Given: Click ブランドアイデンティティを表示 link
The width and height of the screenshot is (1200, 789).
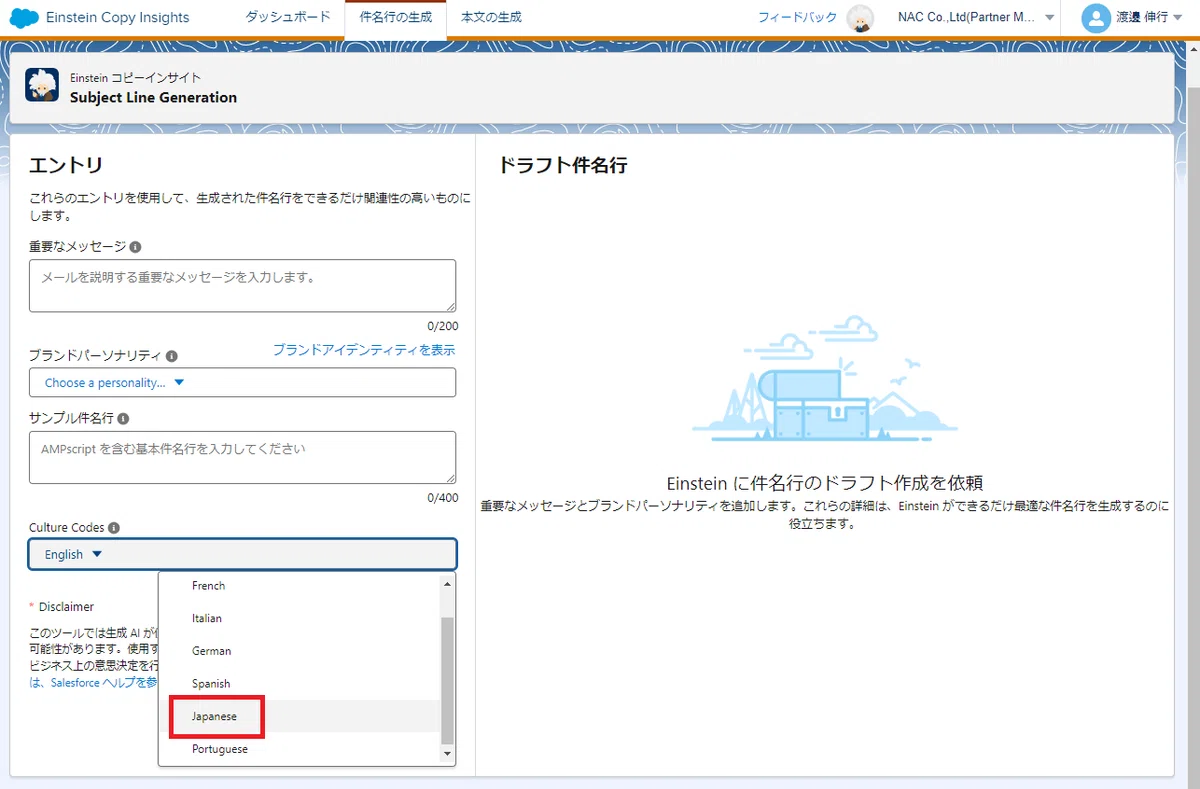Looking at the screenshot, I should pyautogui.click(x=364, y=350).
